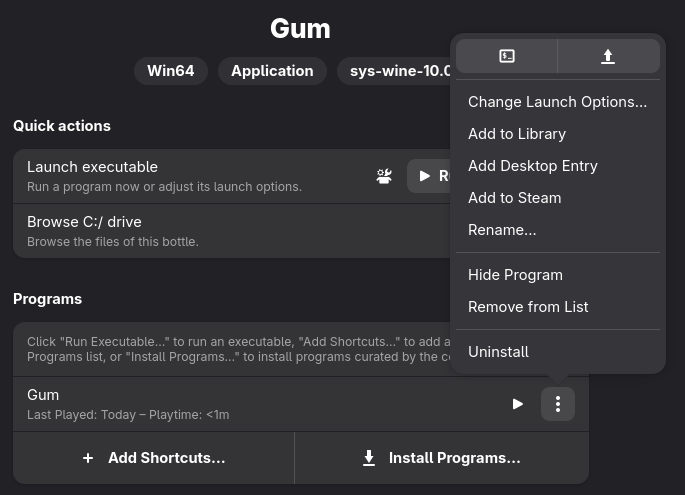Select Change Launch Options from menu
Image resolution: width=685 pixels, height=495 pixels.
tap(557, 102)
